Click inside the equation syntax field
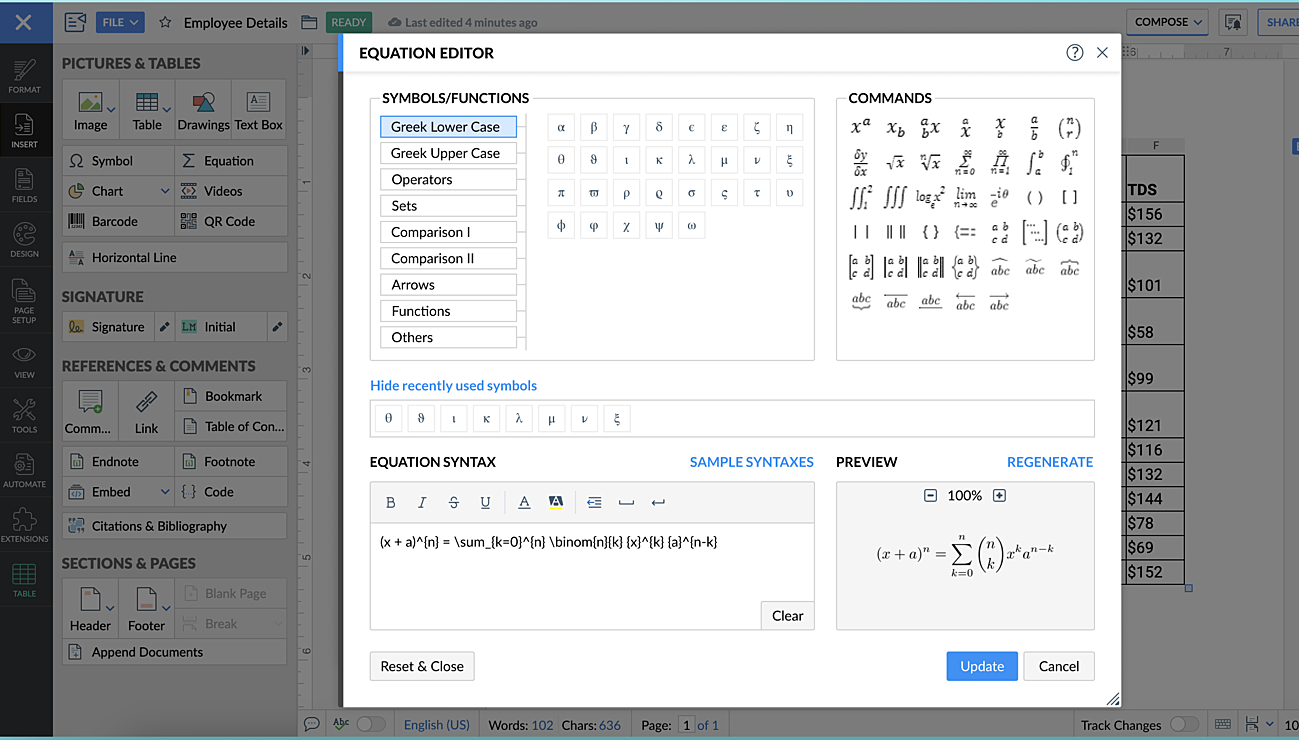Screen dimensions: 1299x740 [590, 570]
